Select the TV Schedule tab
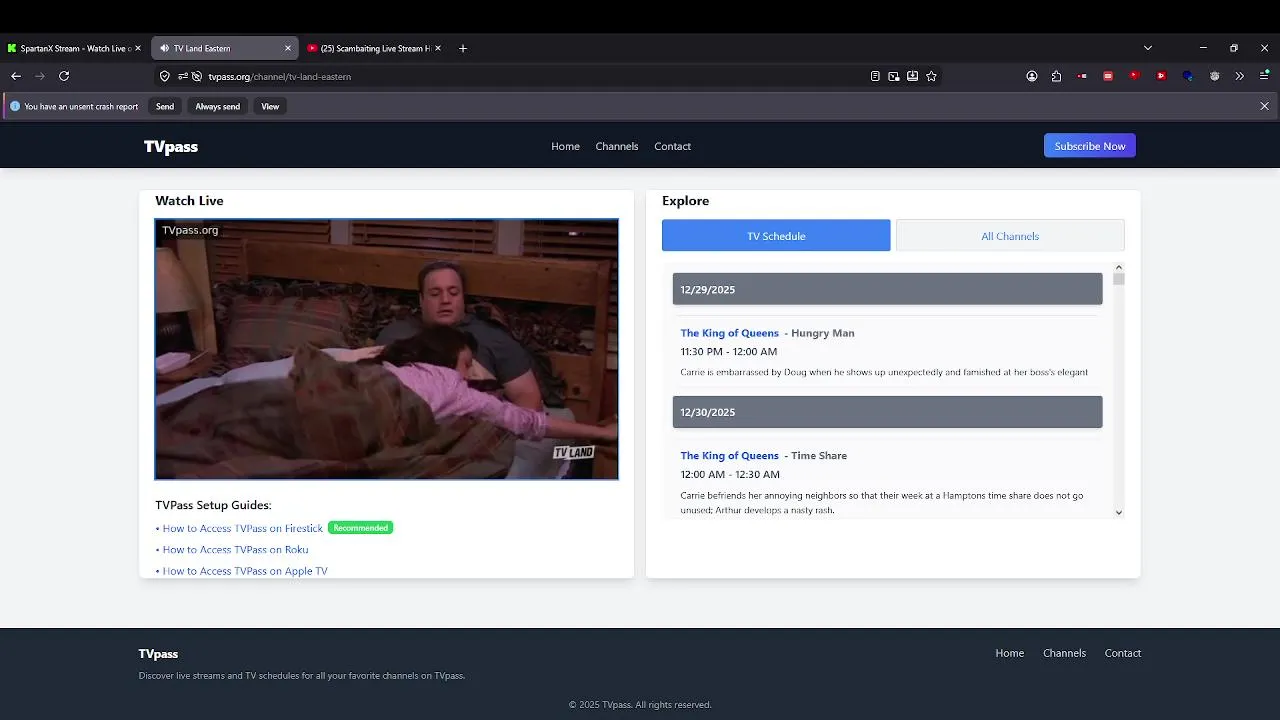 pyautogui.click(x=776, y=236)
